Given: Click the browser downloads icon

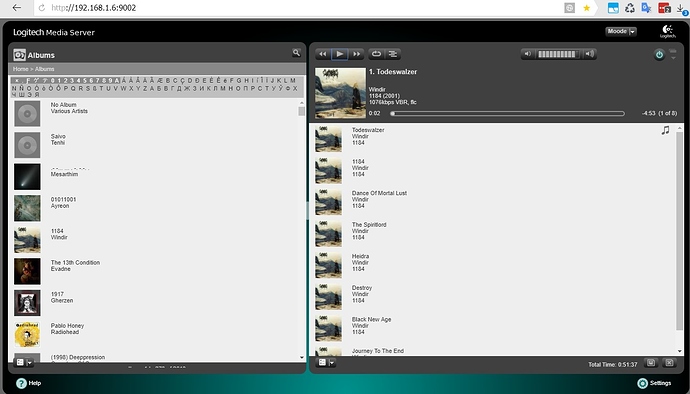Looking at the screenshot, I should [681, 8].
